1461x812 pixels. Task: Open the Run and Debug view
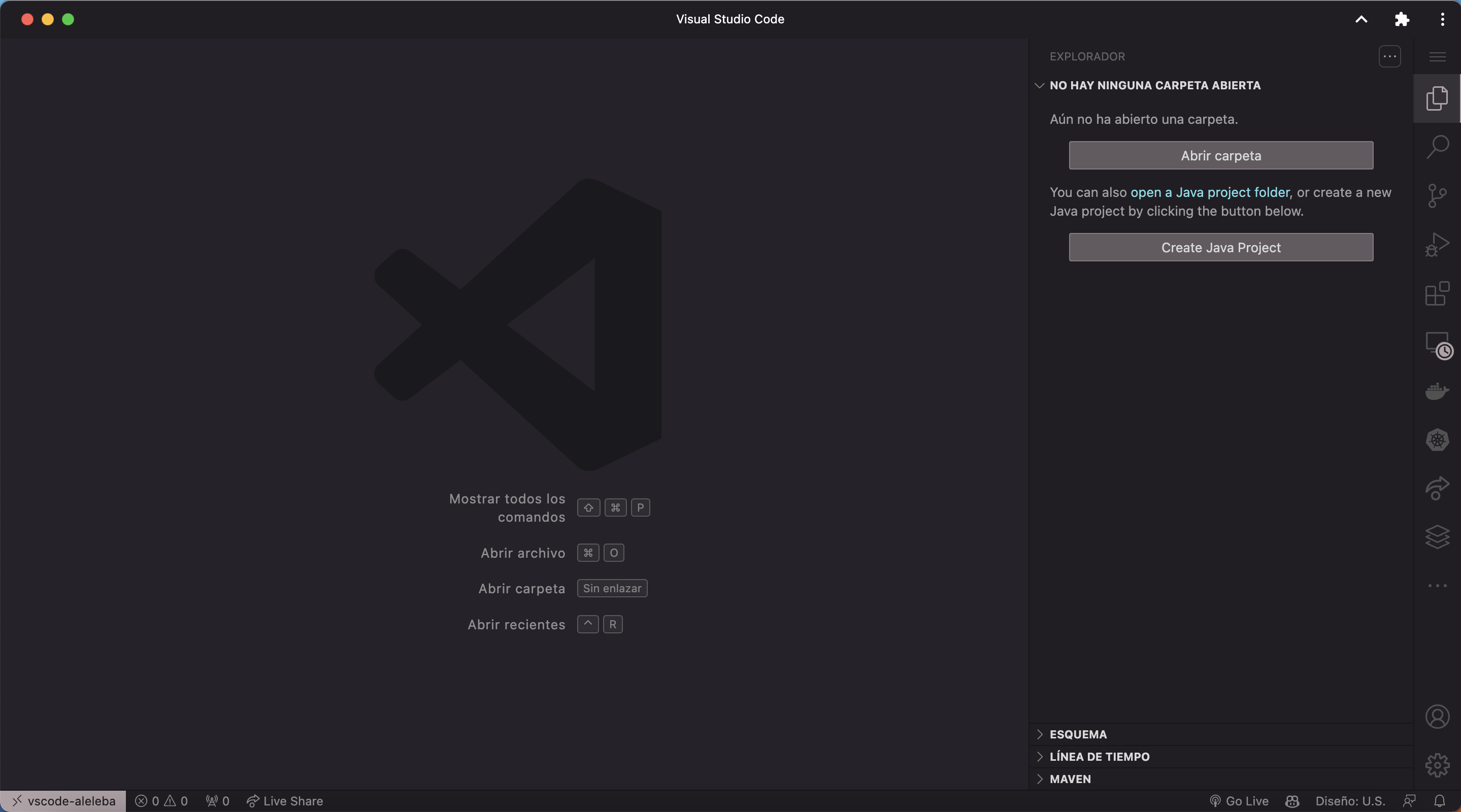coord(1437,244)
